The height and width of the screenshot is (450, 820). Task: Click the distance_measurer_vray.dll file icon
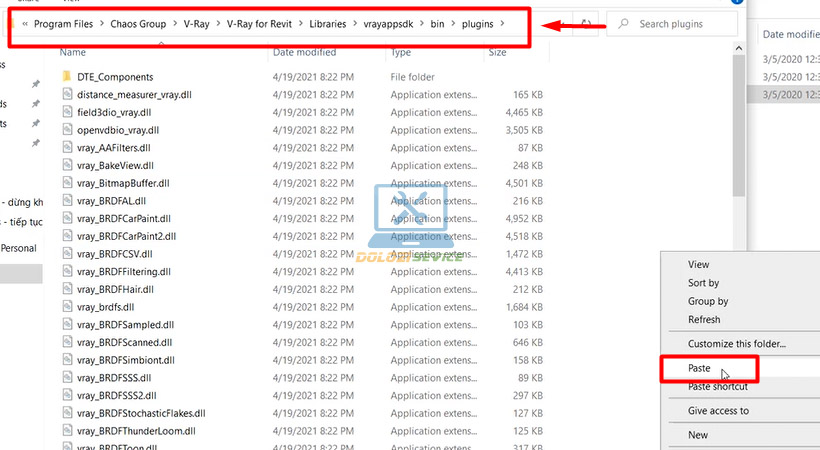click(x=66, y=95)
